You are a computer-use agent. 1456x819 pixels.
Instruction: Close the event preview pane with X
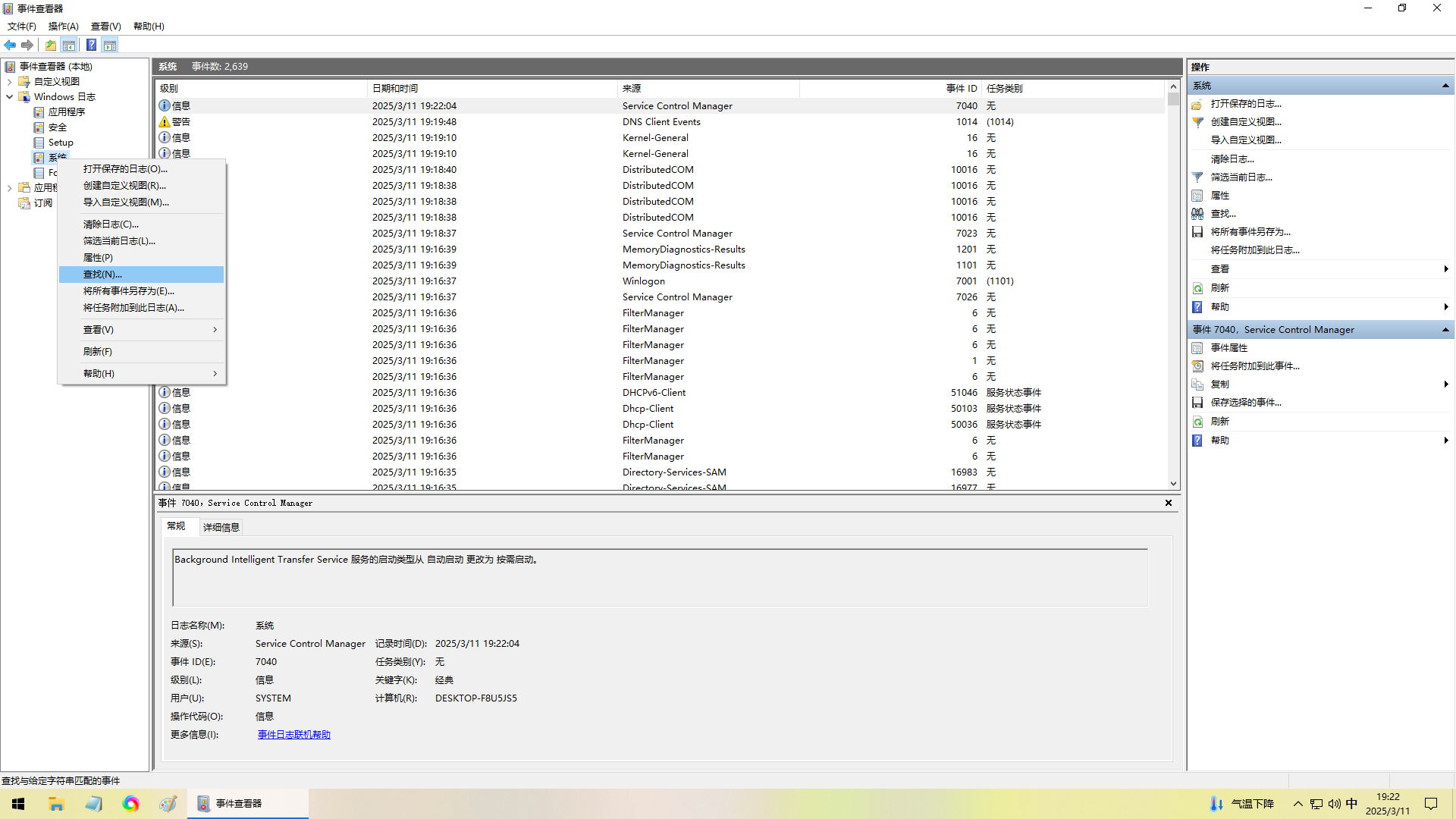1169,503
